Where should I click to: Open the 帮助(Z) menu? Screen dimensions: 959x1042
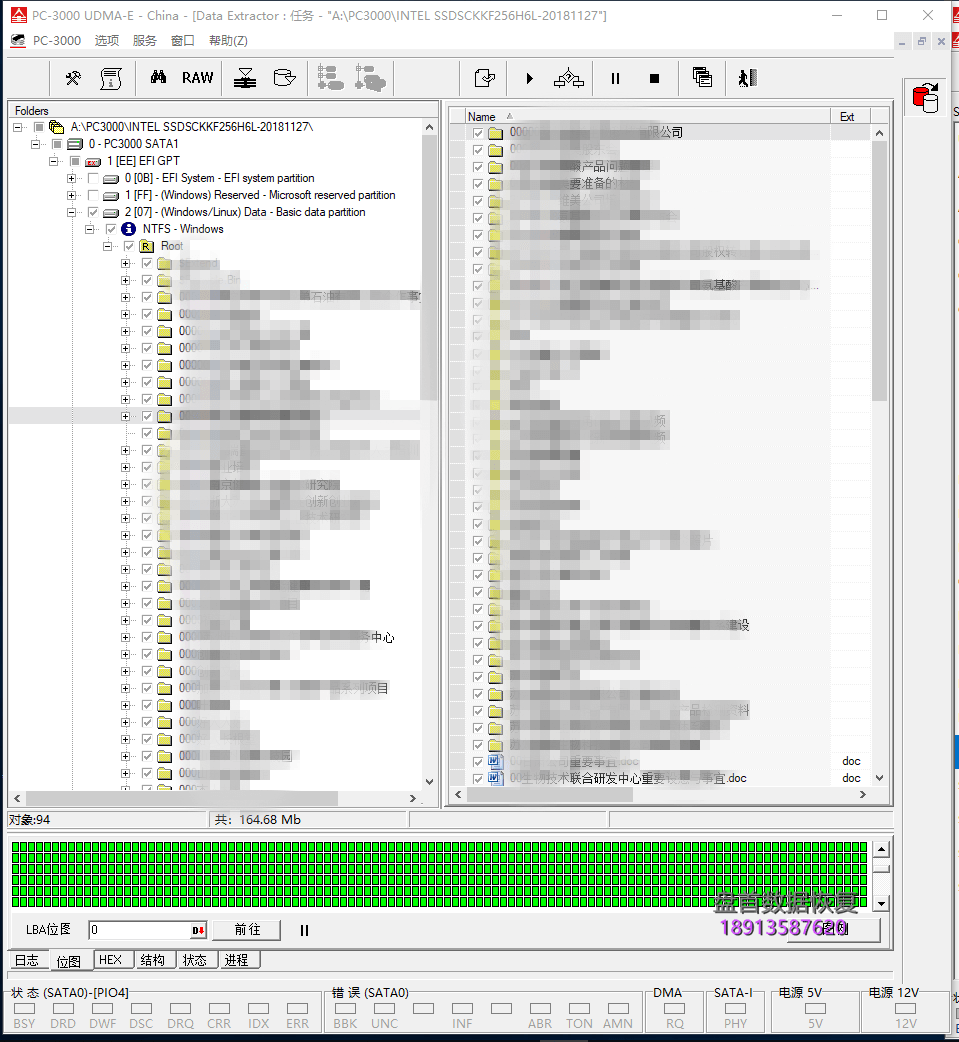228,41
